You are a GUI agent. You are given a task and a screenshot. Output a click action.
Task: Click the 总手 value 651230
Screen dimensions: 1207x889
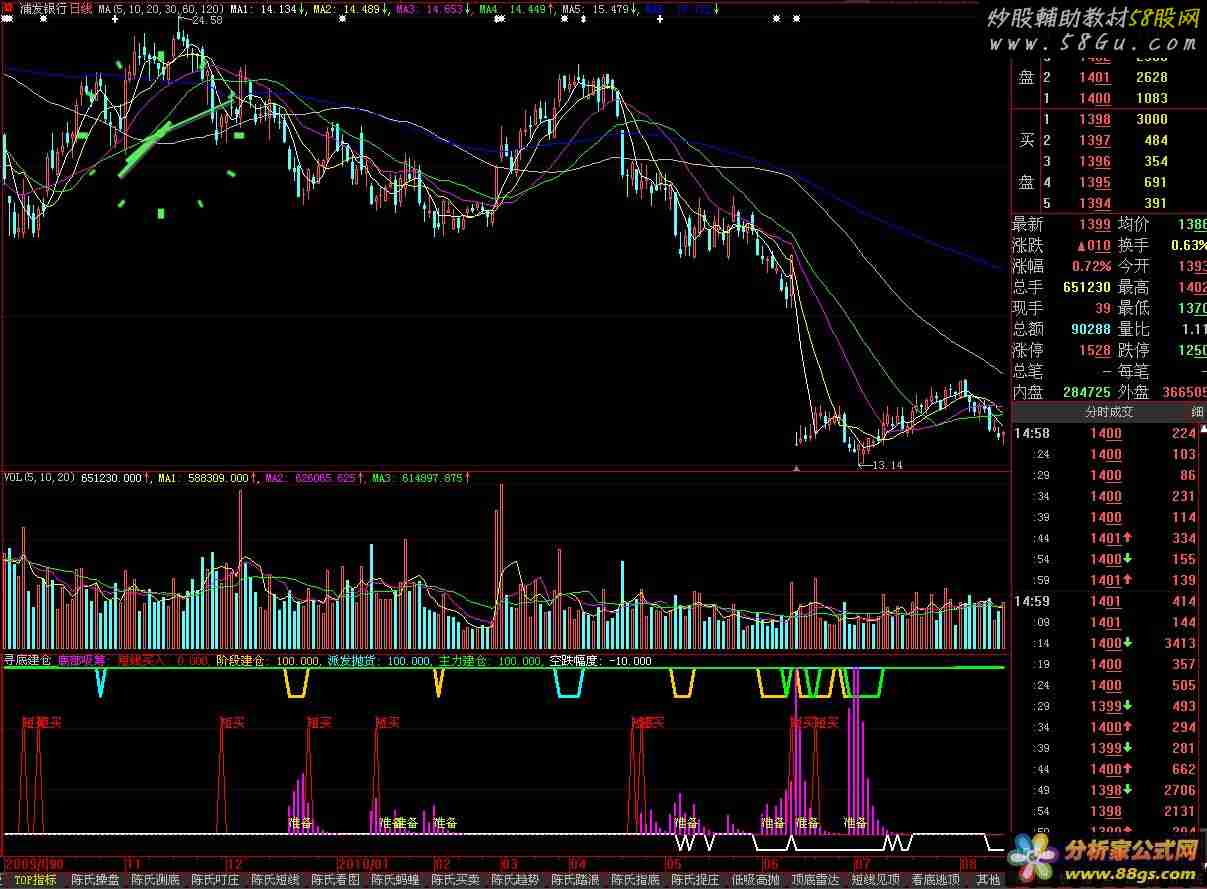click(x=1088, y=288)
